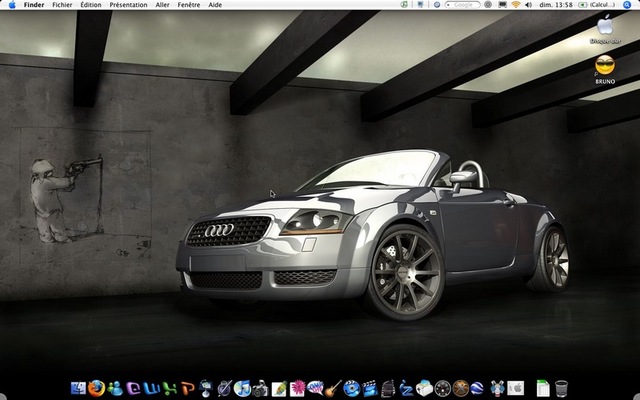
Task: Open the volume control in menu bar
Action: click(529, 5)
